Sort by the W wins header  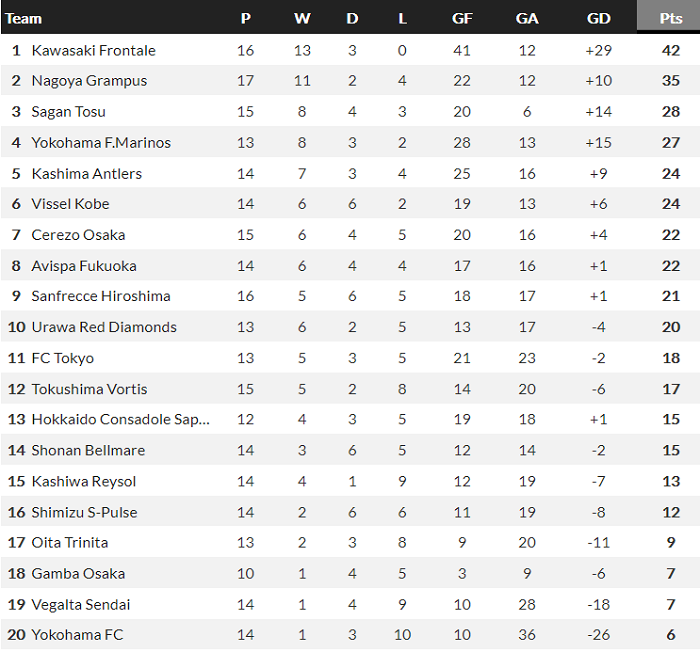(x=302, y=18)
